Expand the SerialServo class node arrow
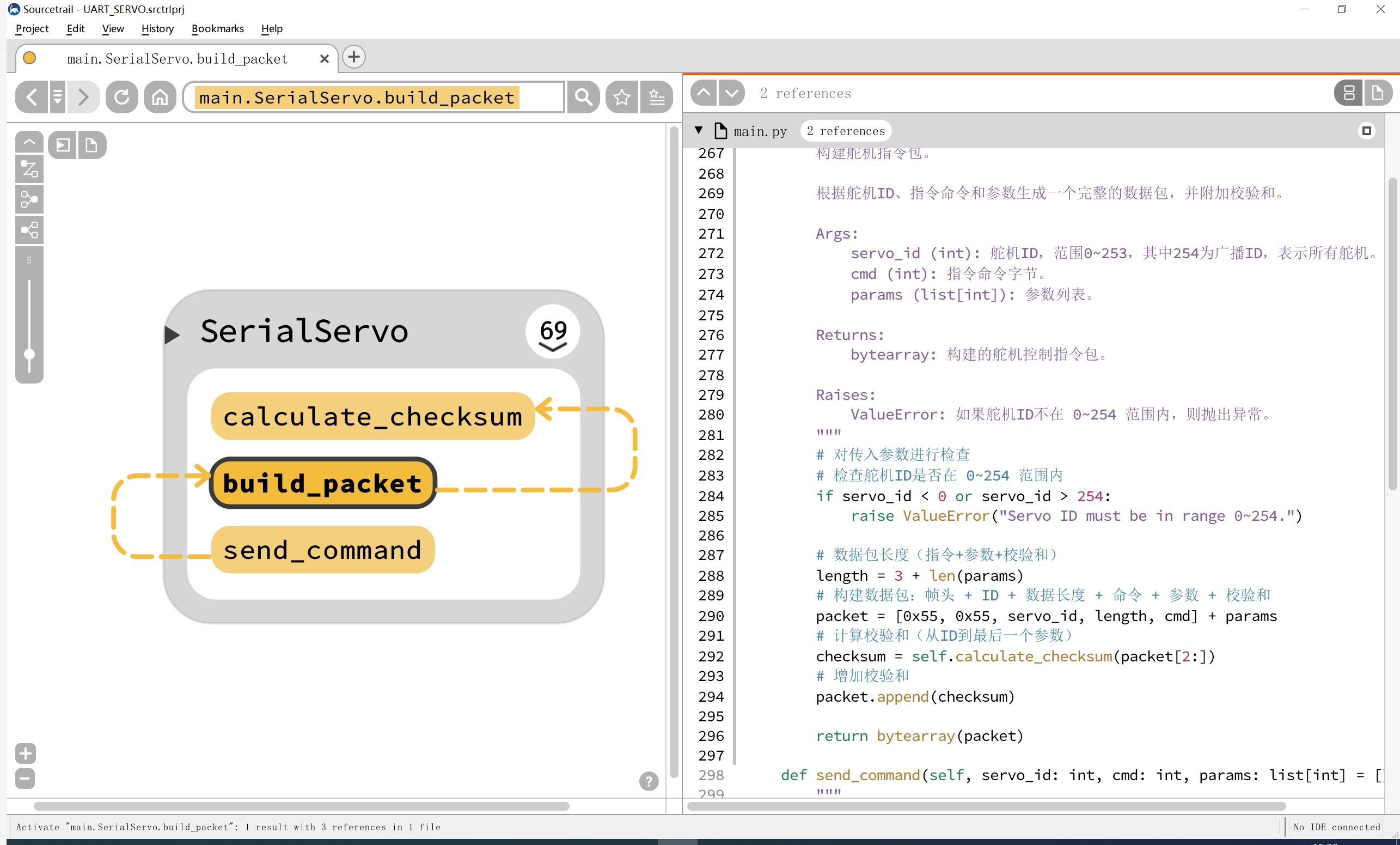 click(172, 335)
